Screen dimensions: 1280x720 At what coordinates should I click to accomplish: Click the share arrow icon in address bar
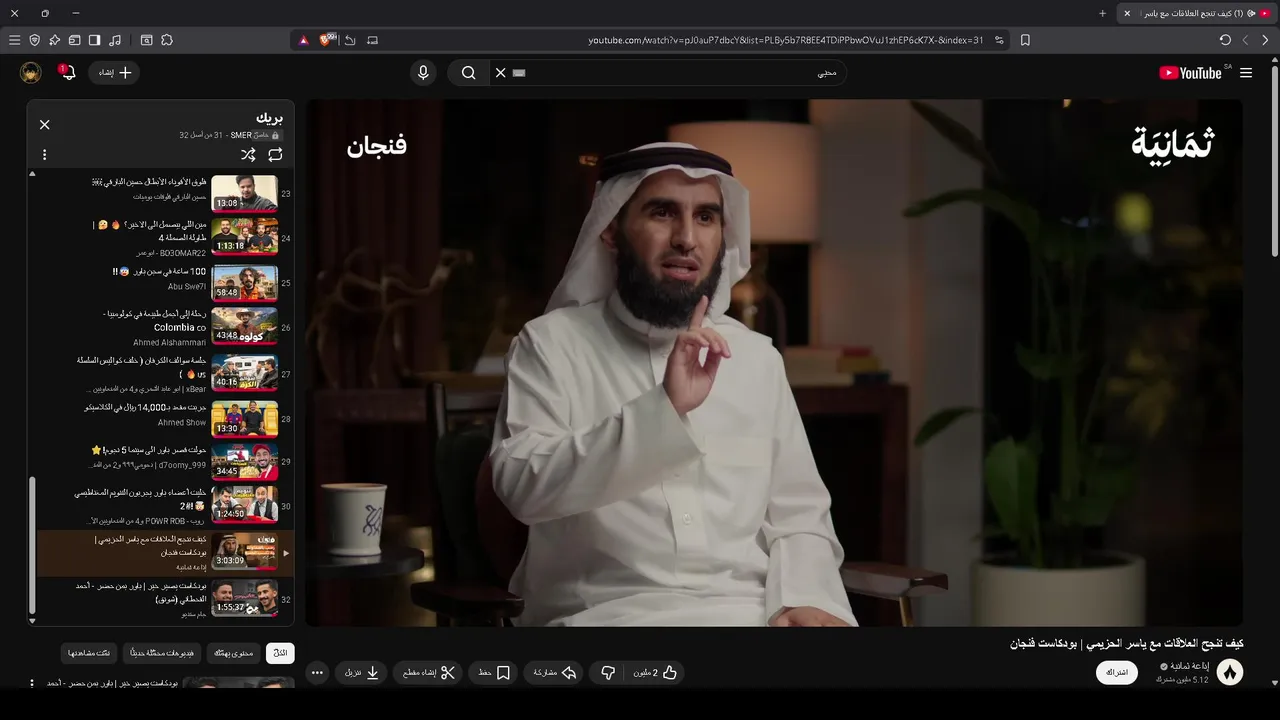click(x=350, y=40)
